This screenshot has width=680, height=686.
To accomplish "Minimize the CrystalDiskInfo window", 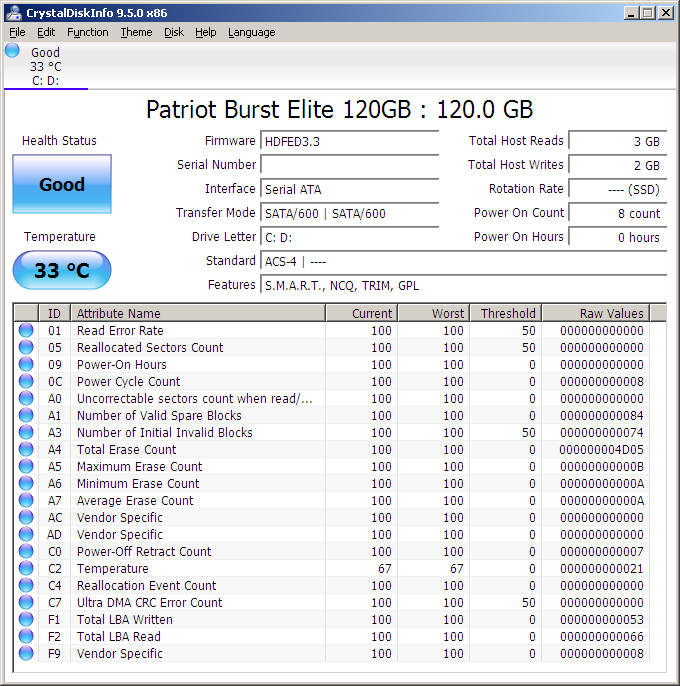I will coord(631,13).
